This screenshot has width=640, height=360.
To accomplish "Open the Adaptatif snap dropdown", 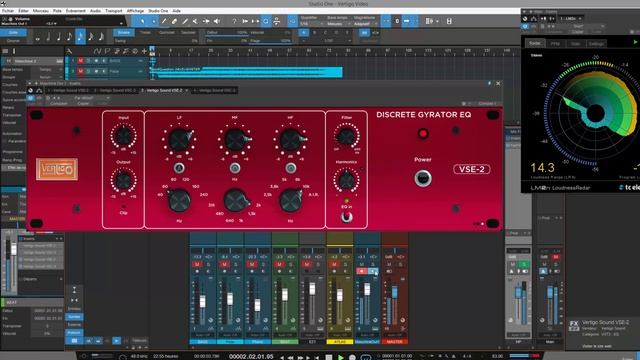I will 365,24.
